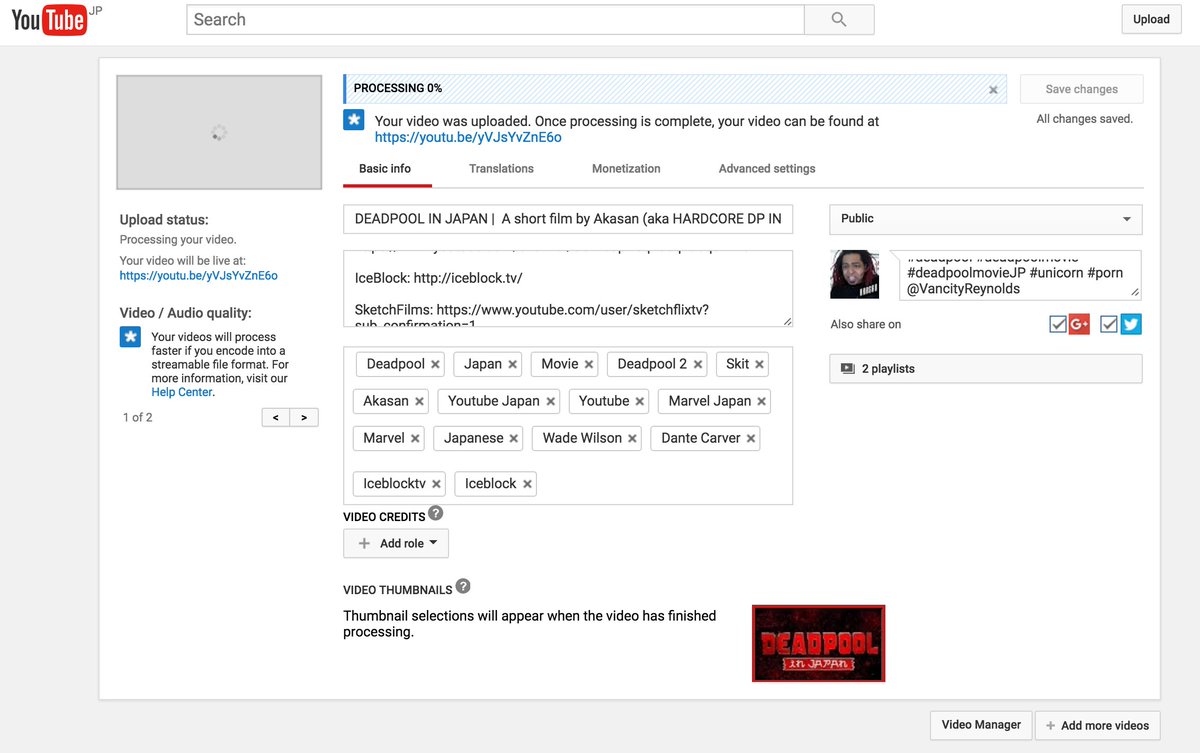
Task: Expand the Add role dropdown
Action: (396, 543)
